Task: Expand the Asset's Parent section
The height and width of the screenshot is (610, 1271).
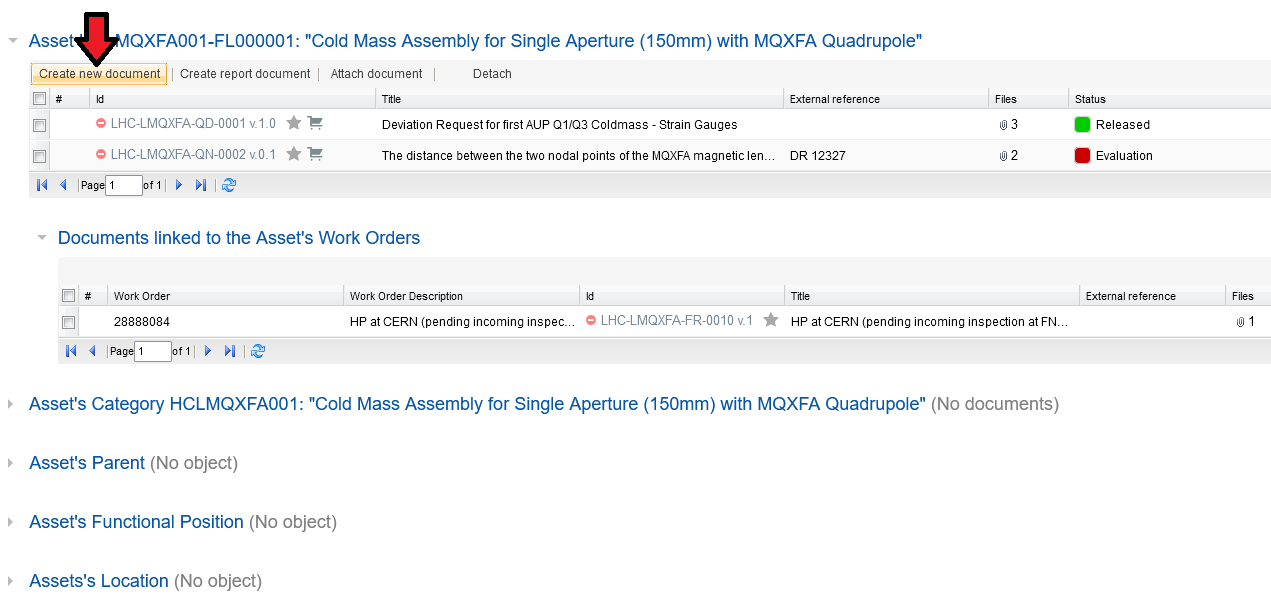Action: 11,464
